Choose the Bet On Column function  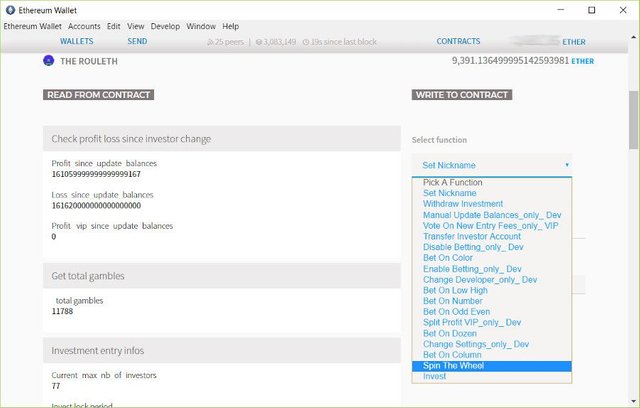492,355
